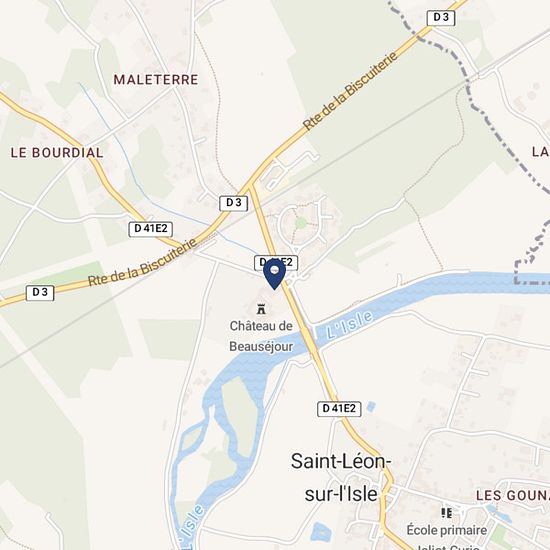The image size is (550, 550).
Task: Click the small blue pond near D 41E2
Action: pyautogui.click(x=371, y=407)
